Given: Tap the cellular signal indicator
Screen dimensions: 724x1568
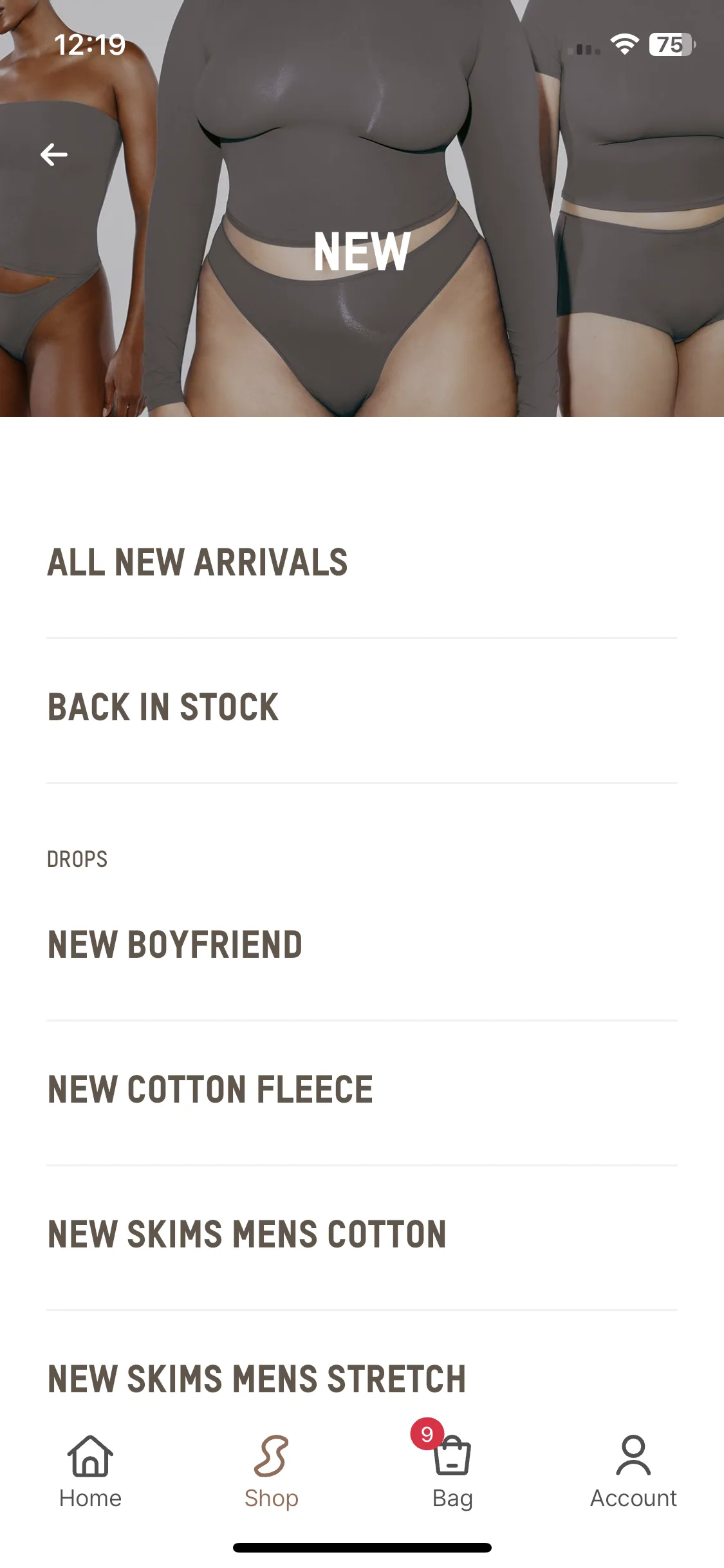Looking at the screenshot, I should (584, 48).
